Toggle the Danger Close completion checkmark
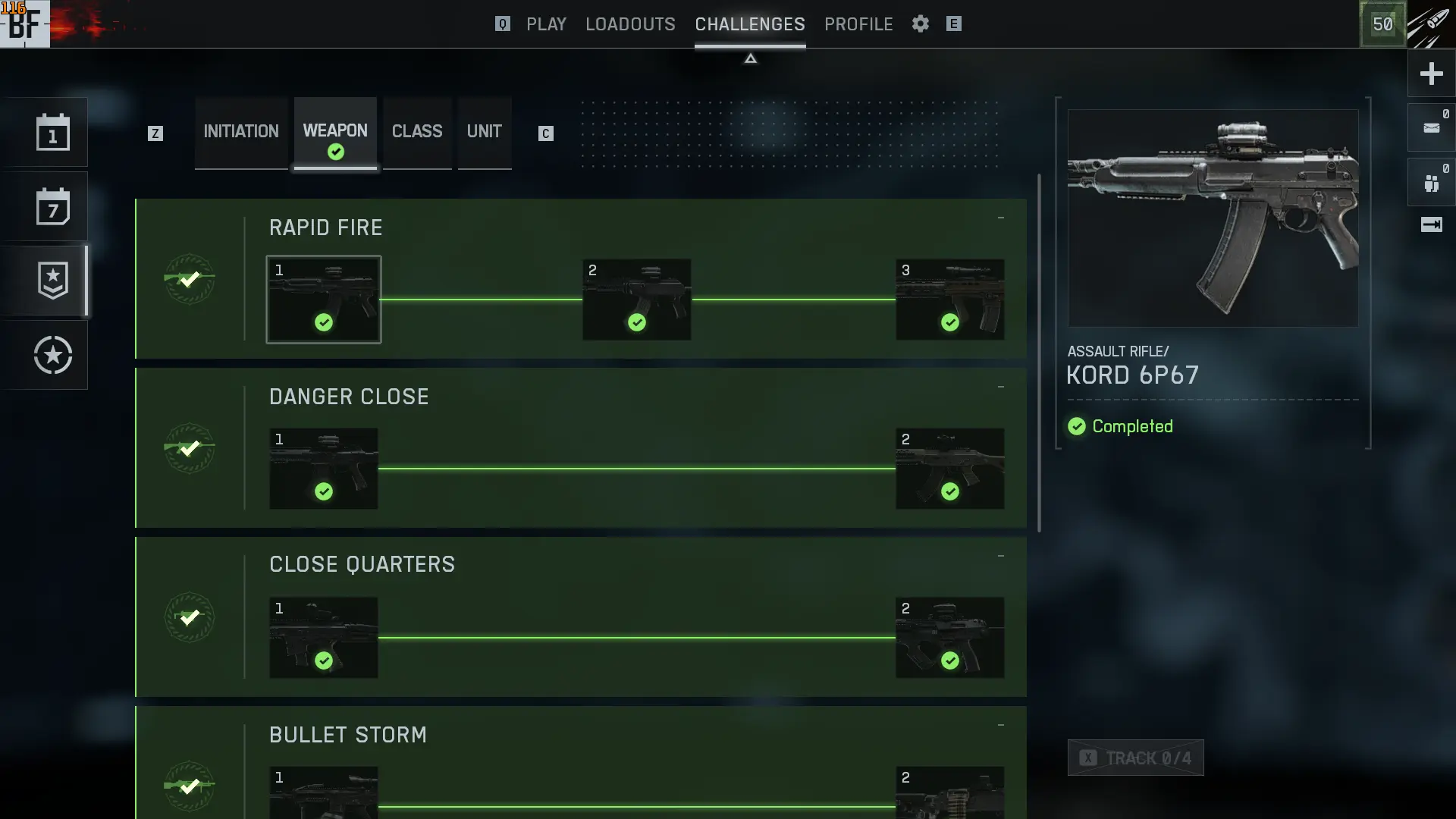The height and width of the screenshot is (819, 1456). pyautogui.click(x=190, y=448)
